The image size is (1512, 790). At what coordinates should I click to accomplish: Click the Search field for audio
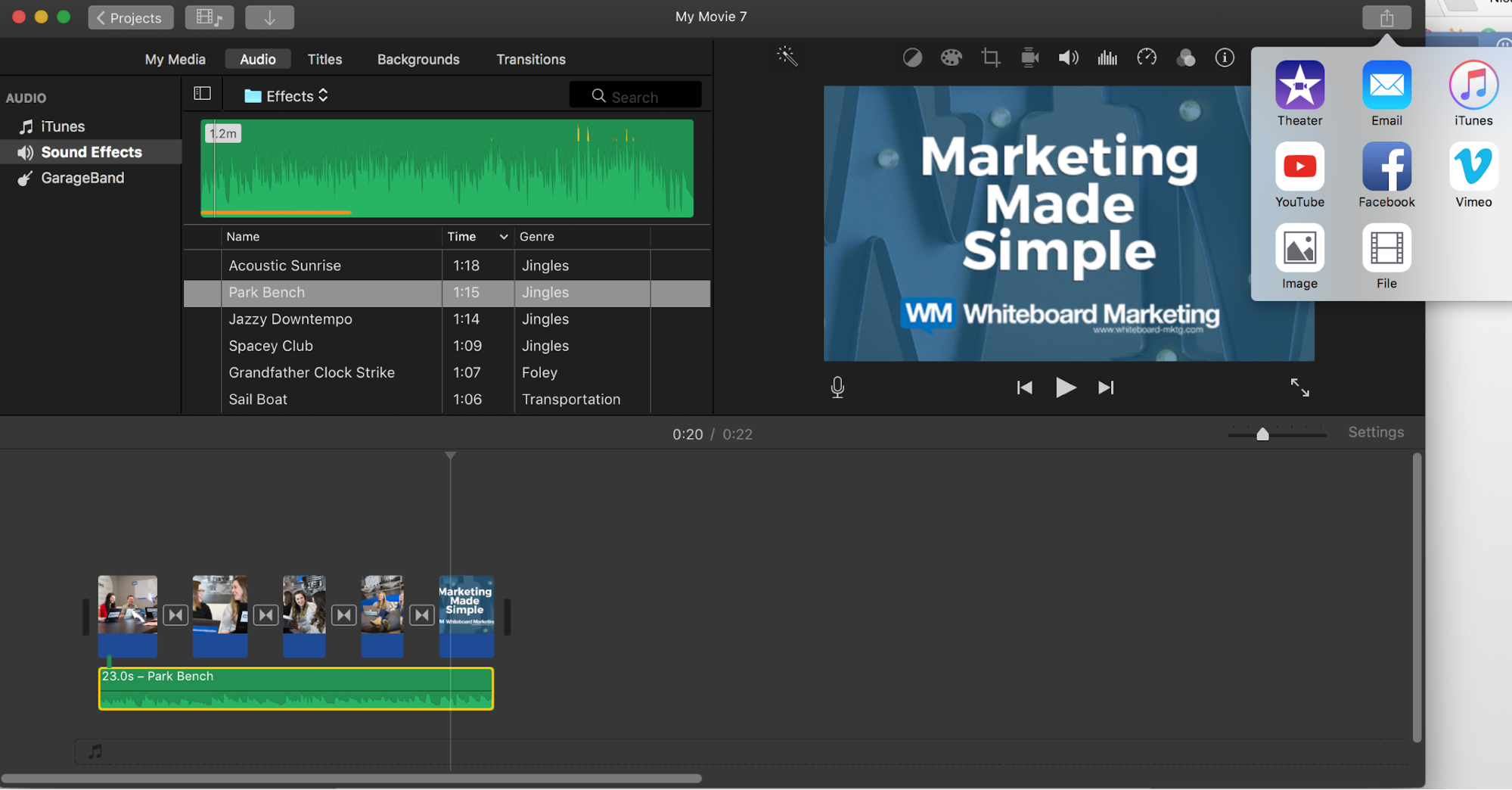pyautogui.click(x=635, y=96)
